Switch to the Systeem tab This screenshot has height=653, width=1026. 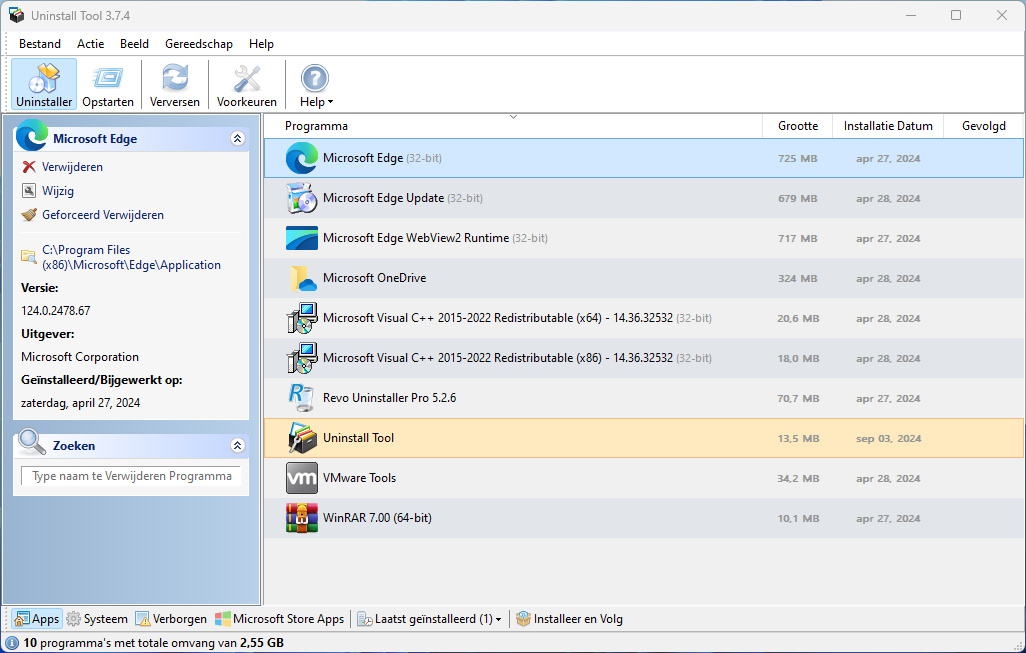(x=97, y=618)
